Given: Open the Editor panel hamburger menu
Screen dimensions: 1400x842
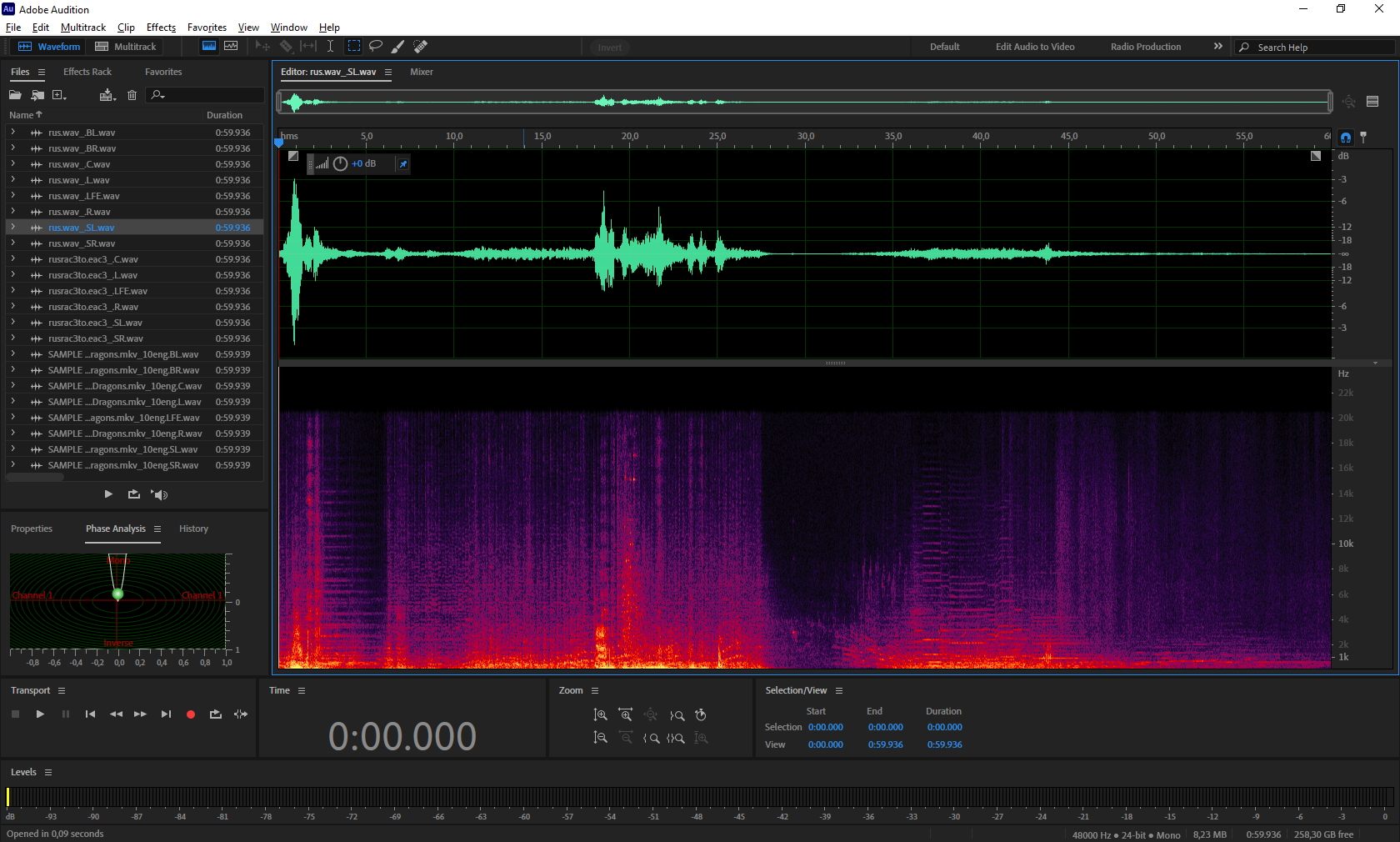Looking at the screenshot, I should tap(388, 73).
